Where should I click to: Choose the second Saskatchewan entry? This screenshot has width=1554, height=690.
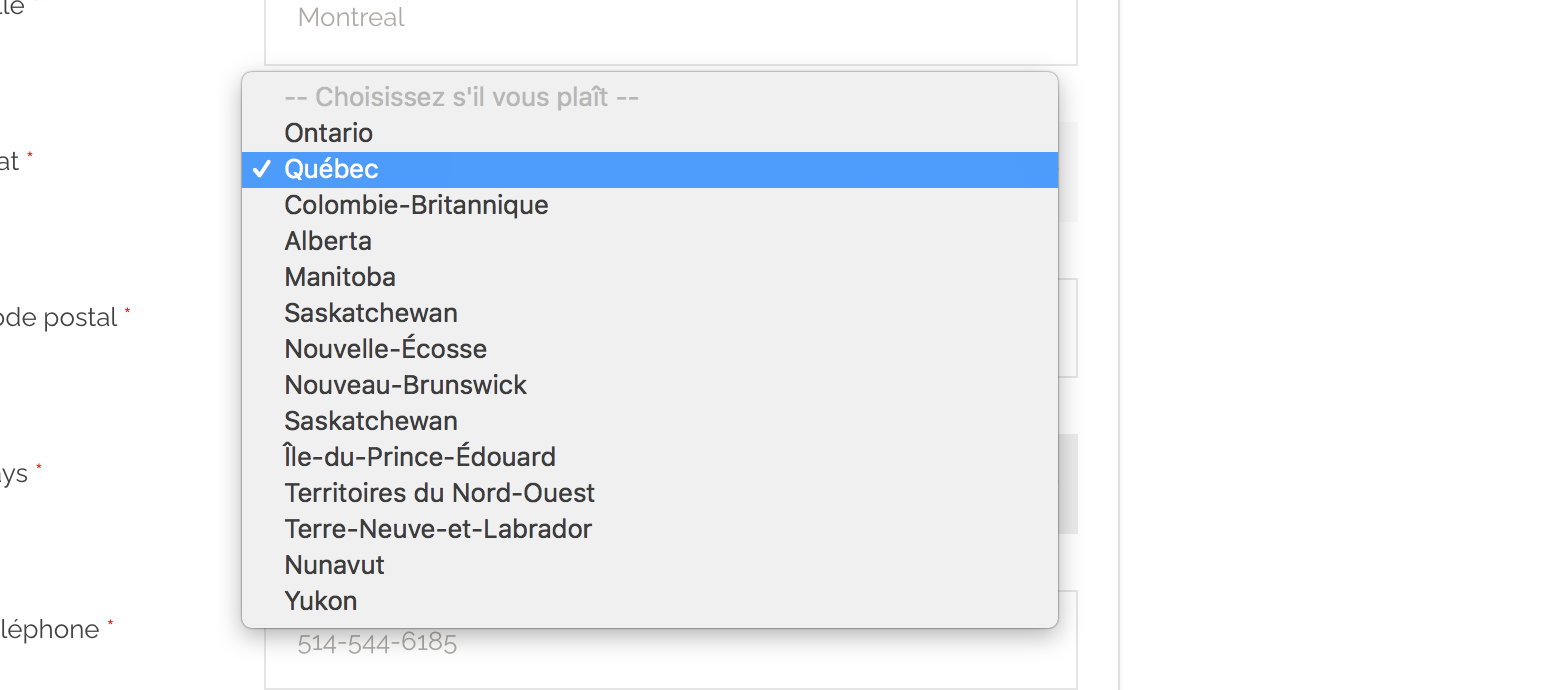[x=650, y=421]
